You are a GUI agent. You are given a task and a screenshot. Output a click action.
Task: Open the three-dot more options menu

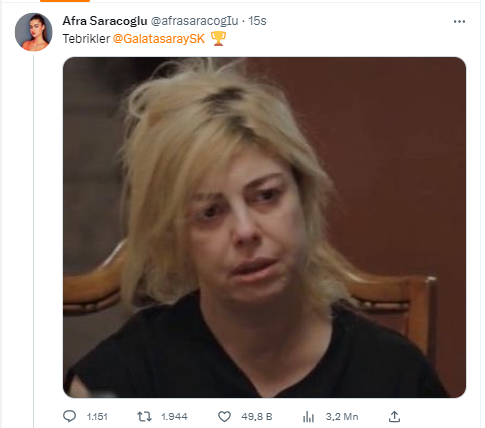(x=459, y=22)
